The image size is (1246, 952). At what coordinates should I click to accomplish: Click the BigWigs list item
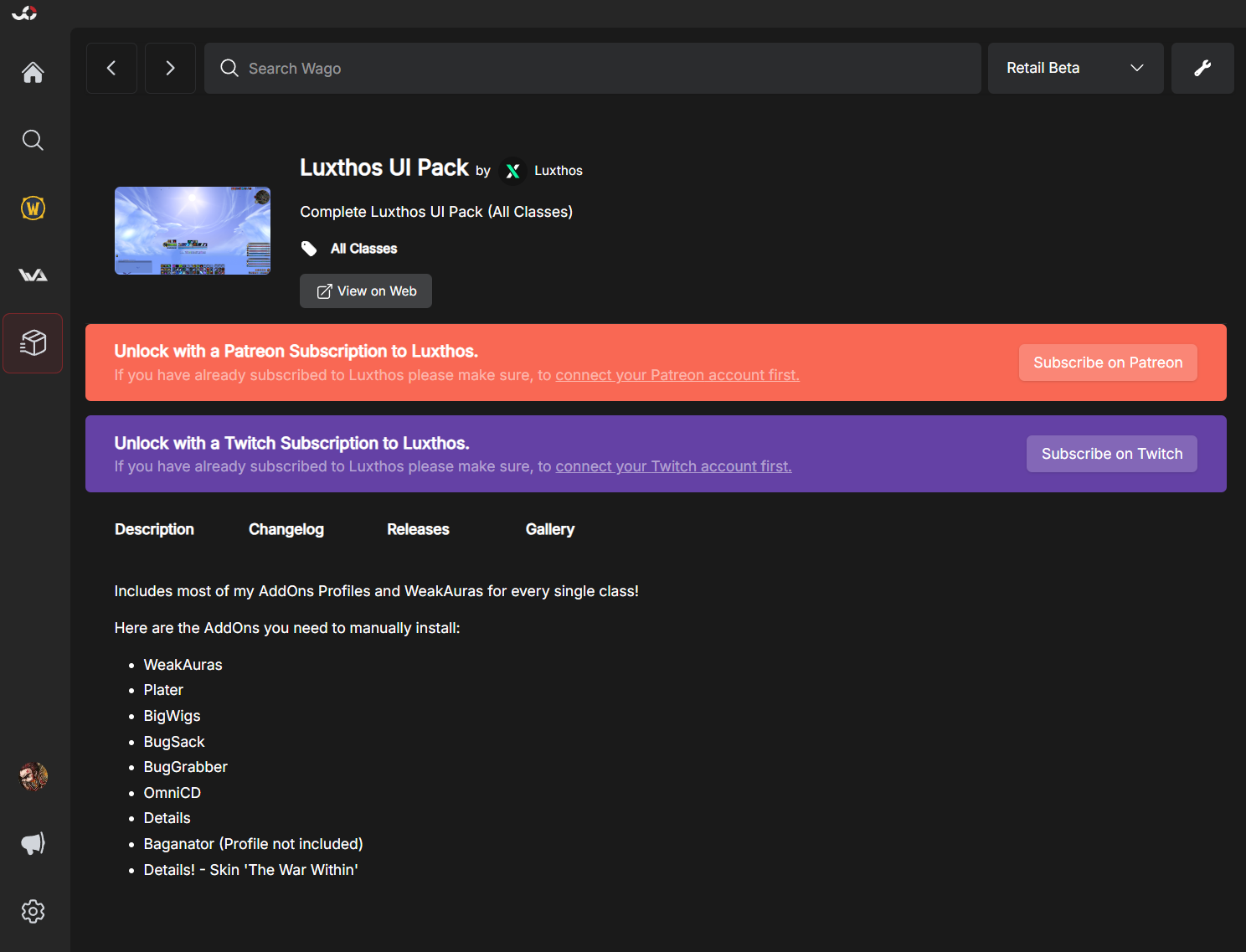click(x=172, y=716)
